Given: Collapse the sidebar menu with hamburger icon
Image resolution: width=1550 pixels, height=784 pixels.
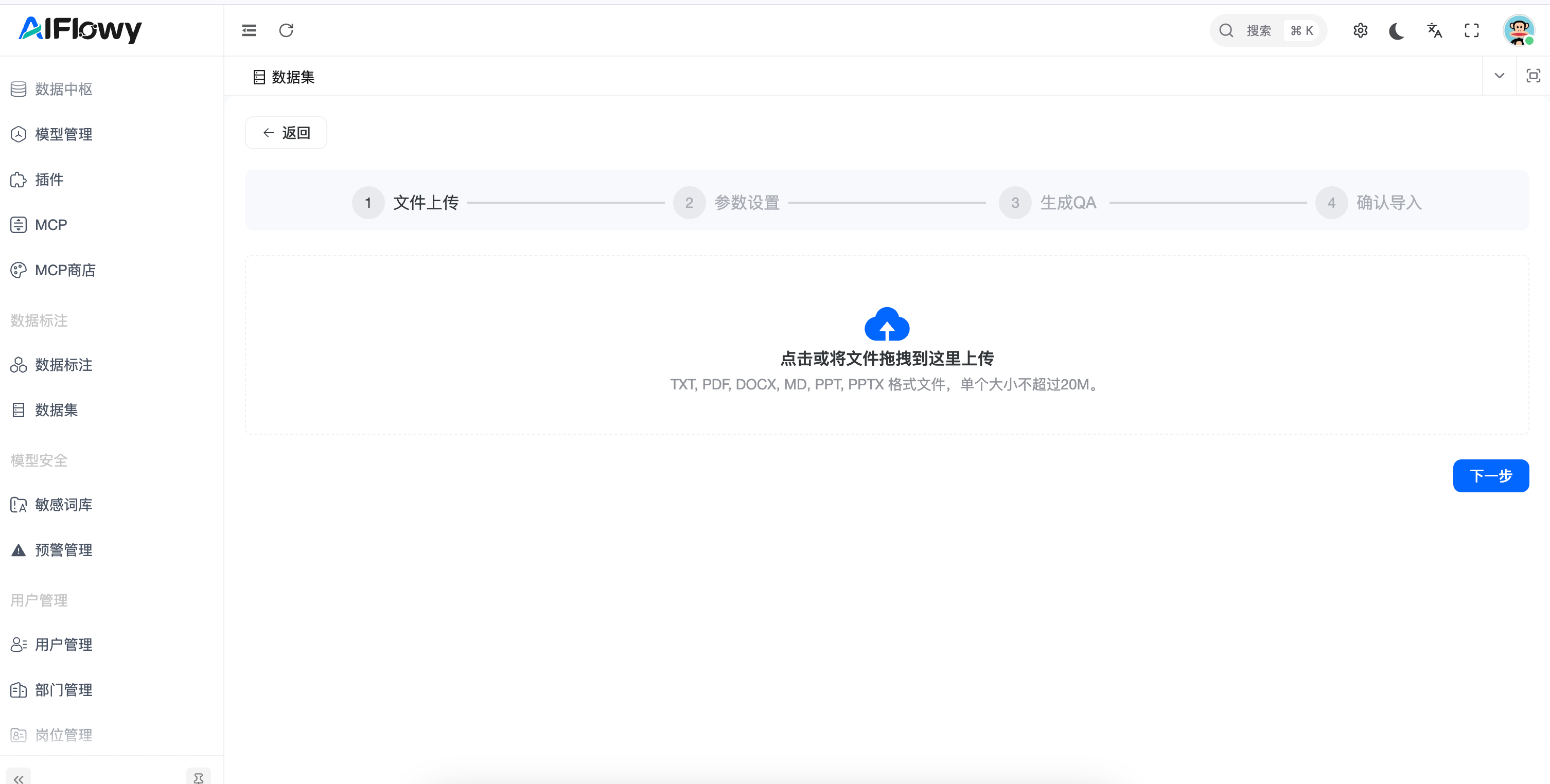Looking at the screenshot, I should point(249,30).
